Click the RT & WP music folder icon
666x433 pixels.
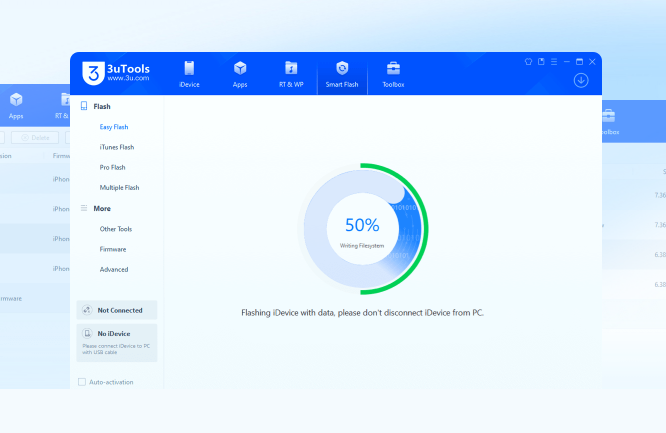click(291, 68)
